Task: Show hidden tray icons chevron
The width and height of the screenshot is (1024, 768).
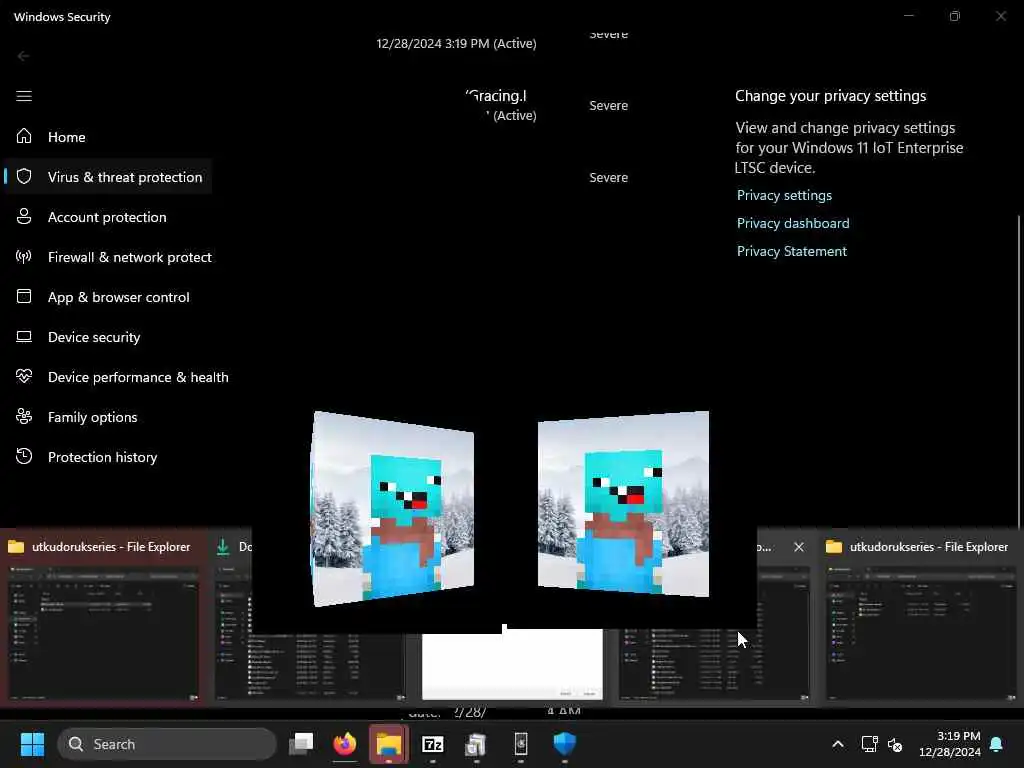Action: [x=838, y=744]
